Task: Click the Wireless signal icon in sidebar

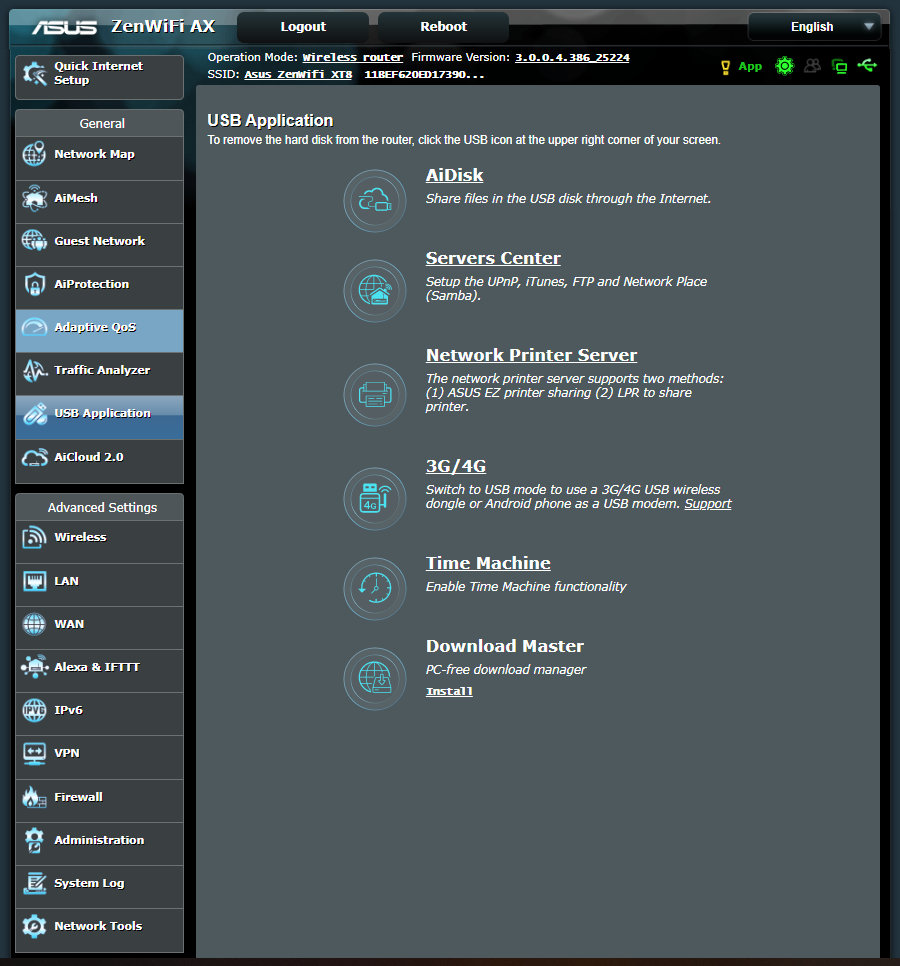Action: pos(34,537)
